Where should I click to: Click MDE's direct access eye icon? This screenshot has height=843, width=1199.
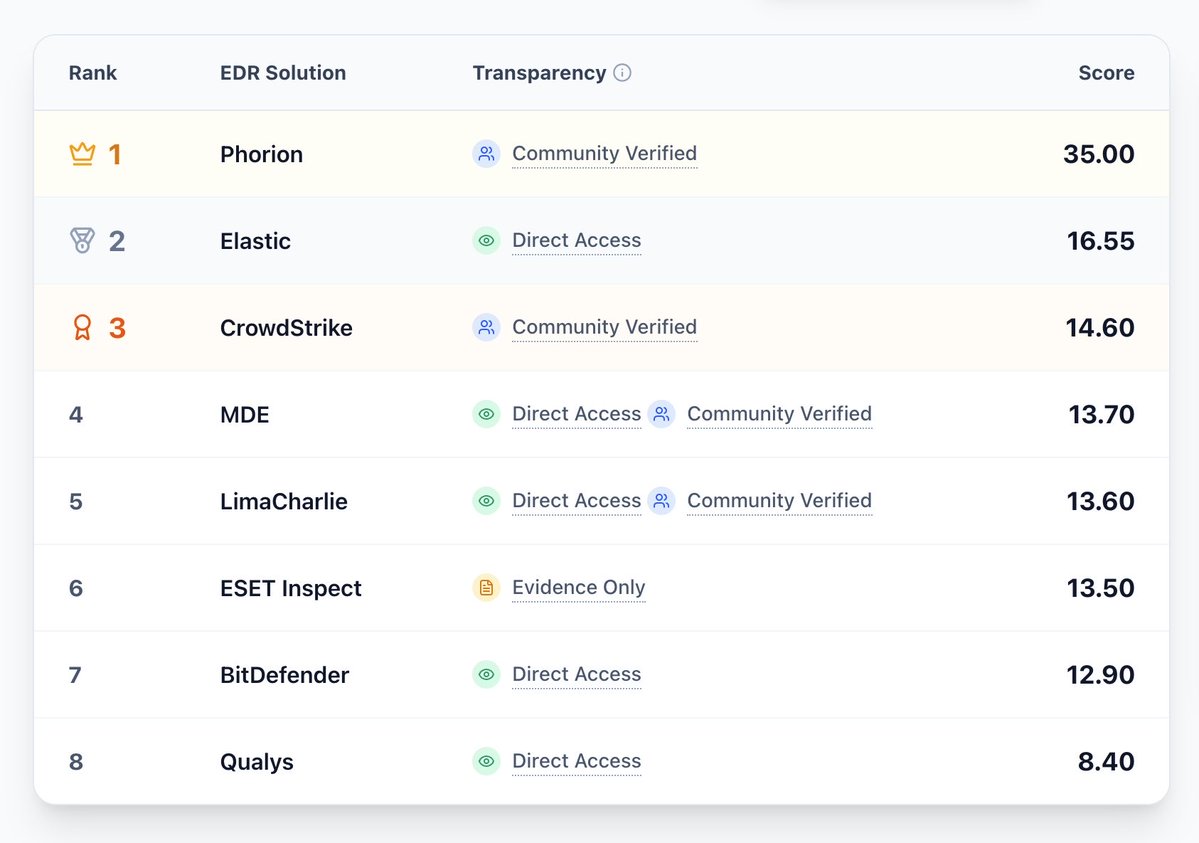486,415
